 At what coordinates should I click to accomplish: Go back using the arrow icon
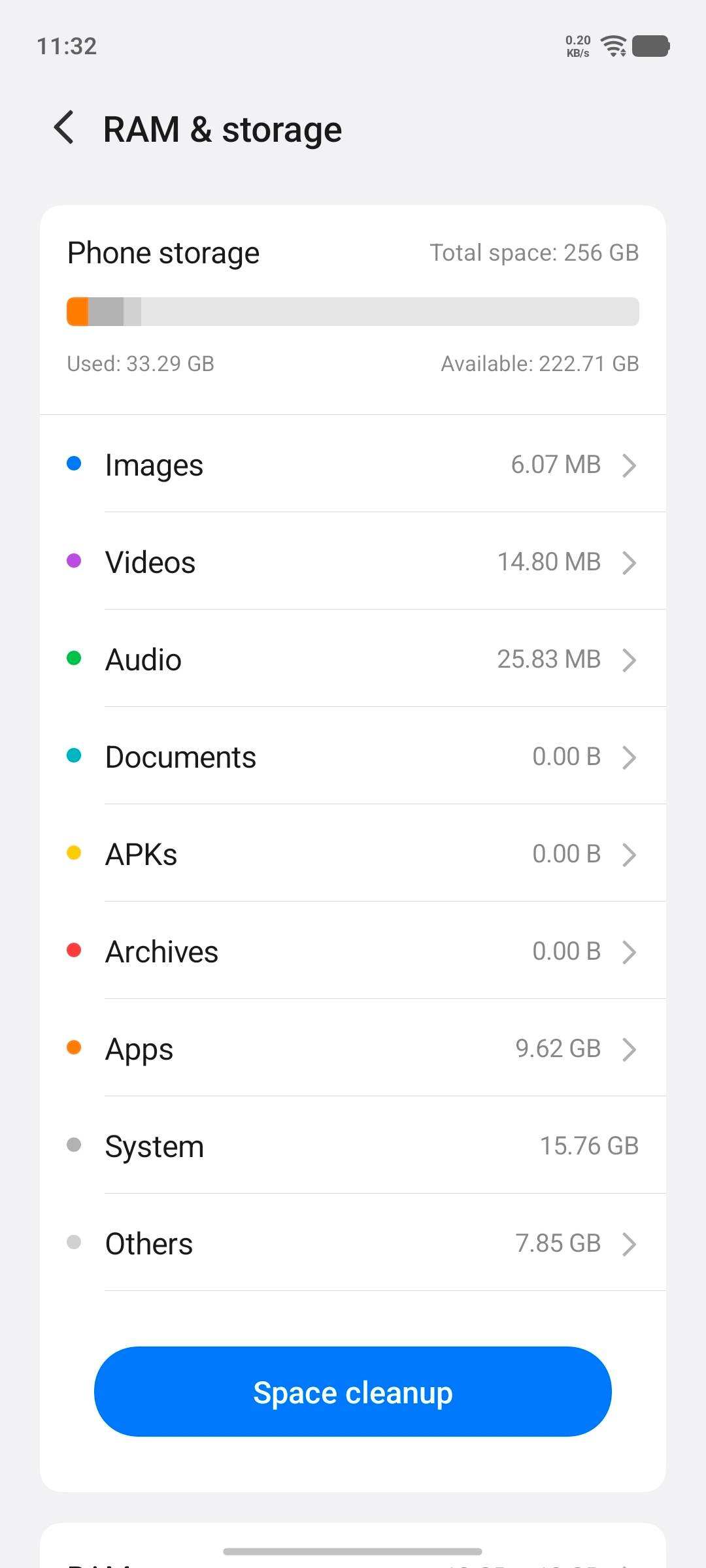(64, 127)
